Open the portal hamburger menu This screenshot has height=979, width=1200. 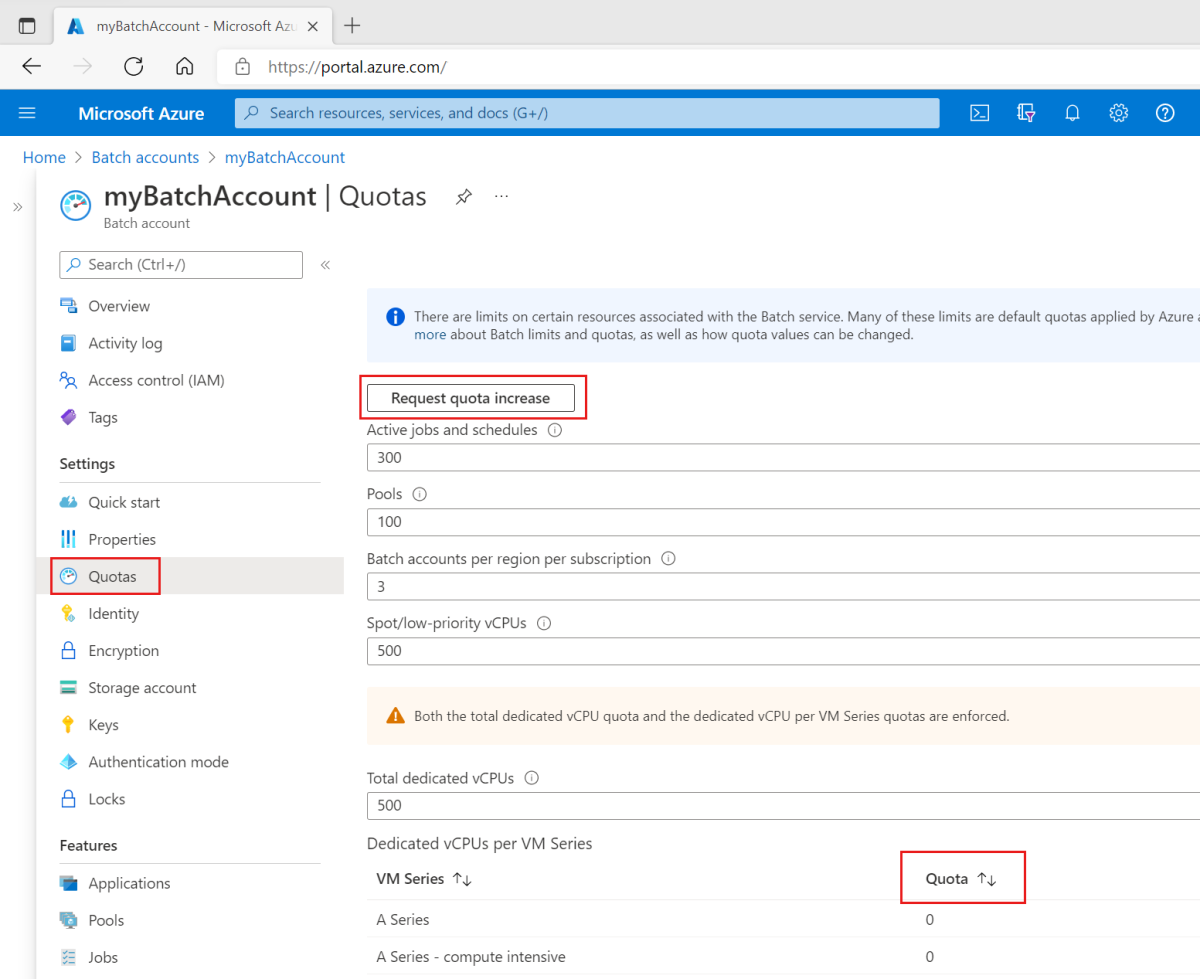(27, 112)
